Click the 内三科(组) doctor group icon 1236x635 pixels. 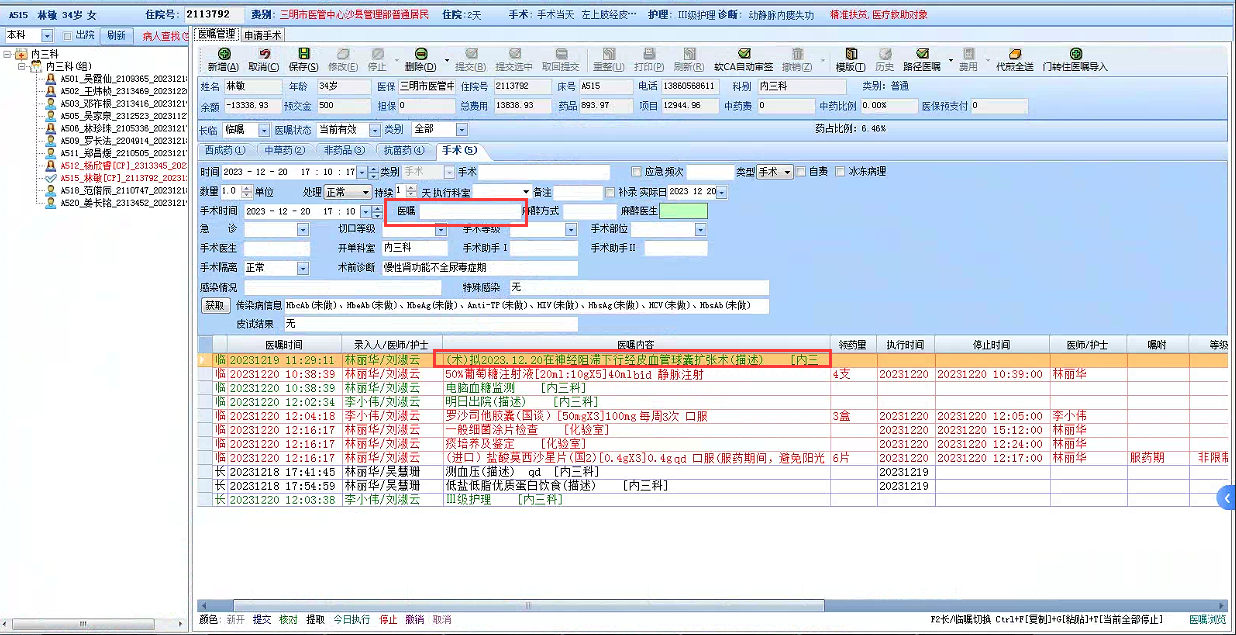tap(37, 66)
